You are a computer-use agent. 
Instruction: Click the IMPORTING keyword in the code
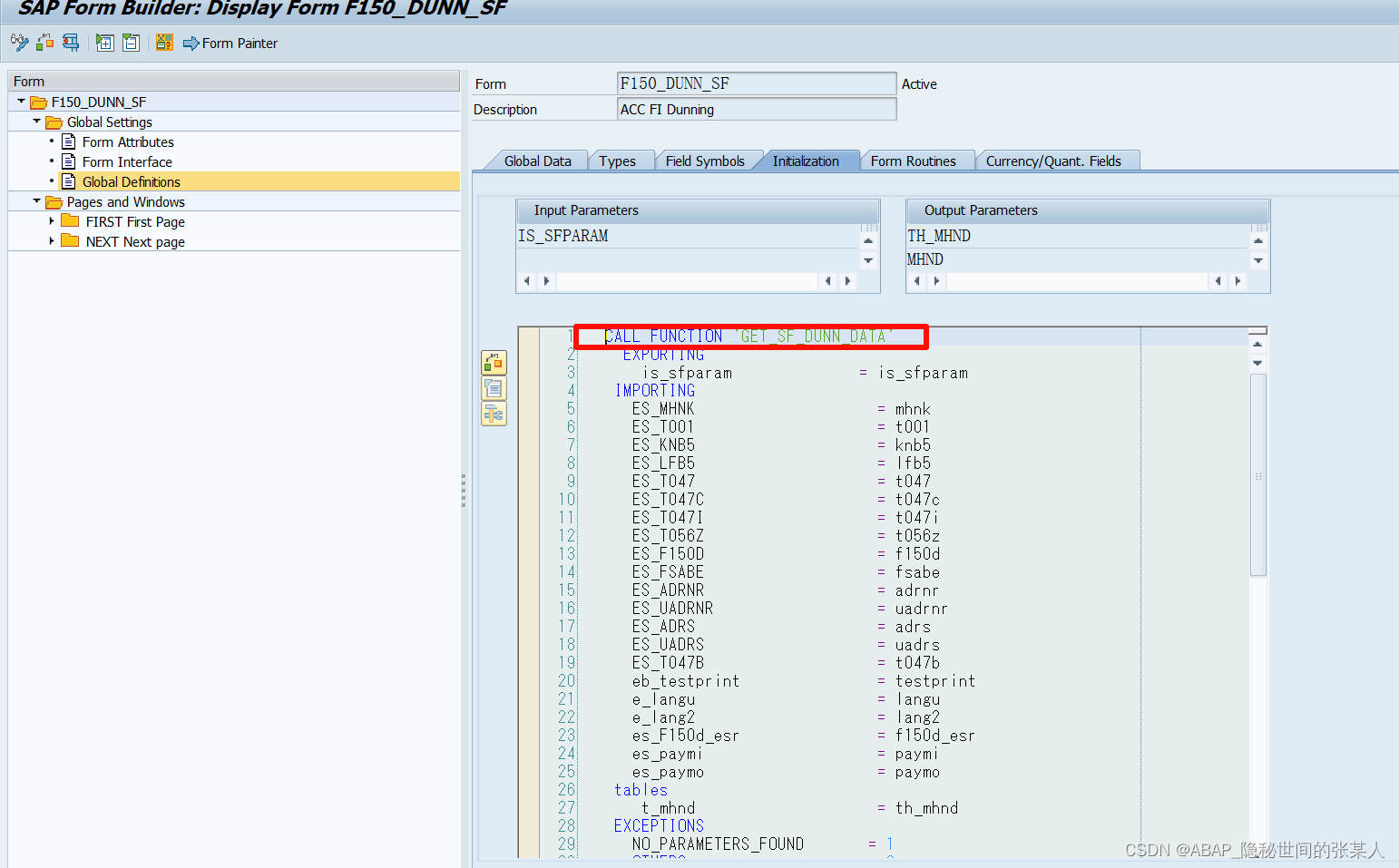(655, 391)
